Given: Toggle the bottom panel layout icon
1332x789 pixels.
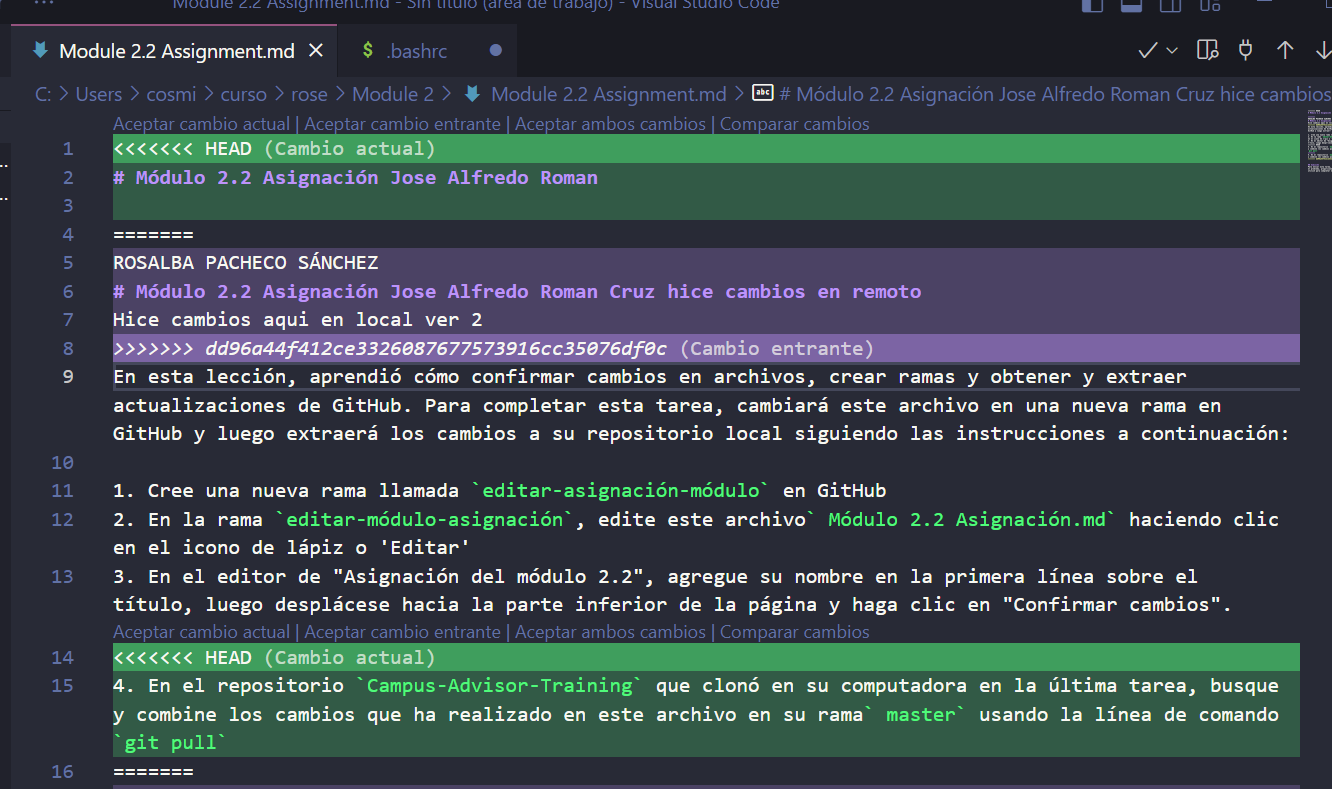Looking at the screenshot, I should point(1131,7).
